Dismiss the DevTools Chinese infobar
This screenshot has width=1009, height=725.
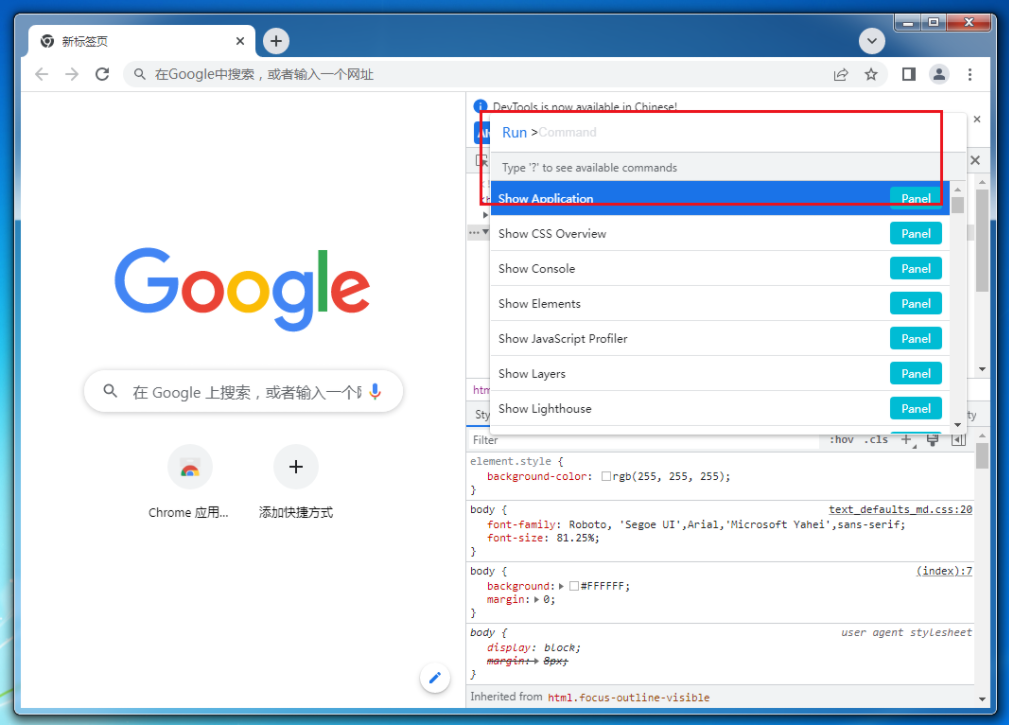click(977, 119)
